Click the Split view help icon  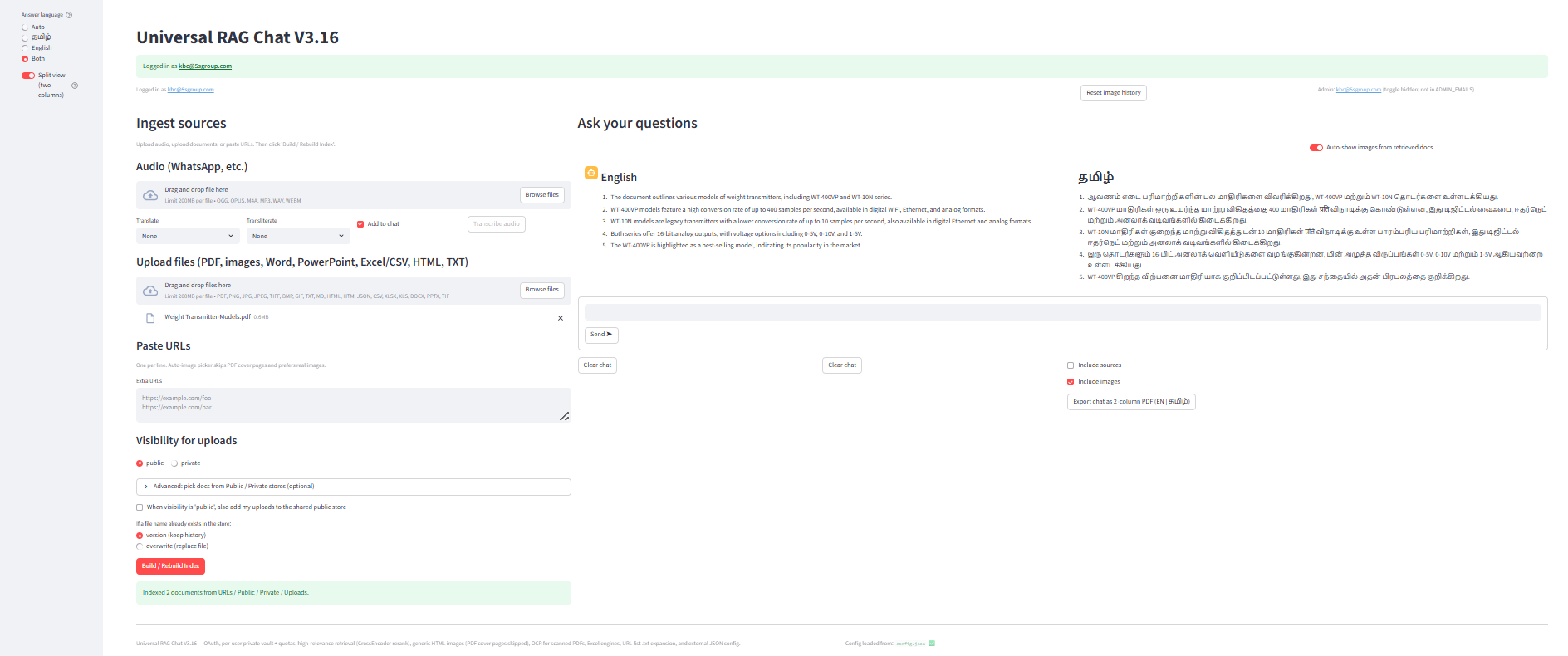coord(75,86)
